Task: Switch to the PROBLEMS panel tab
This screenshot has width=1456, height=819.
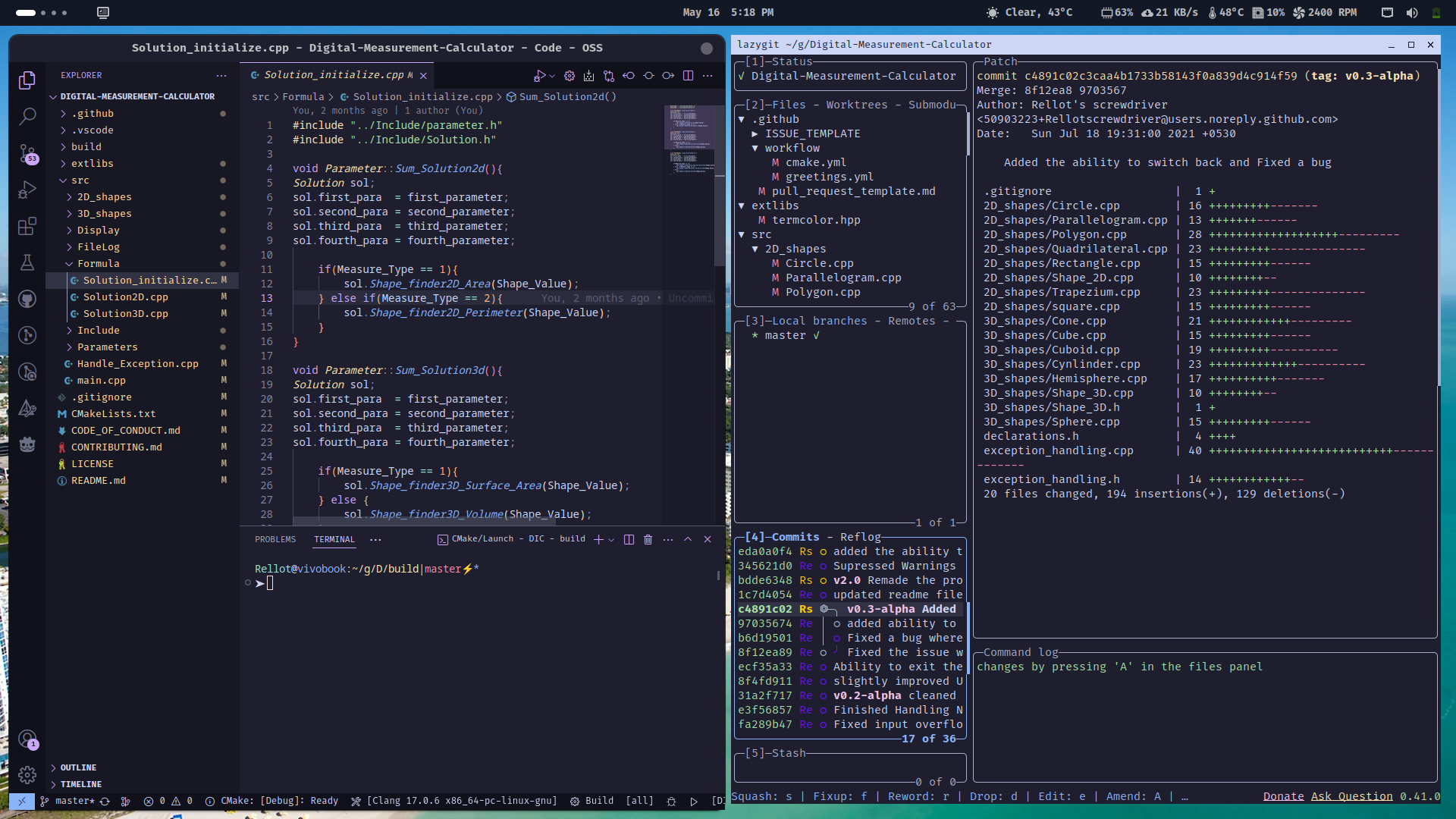Action: click(x=275, y=539)
